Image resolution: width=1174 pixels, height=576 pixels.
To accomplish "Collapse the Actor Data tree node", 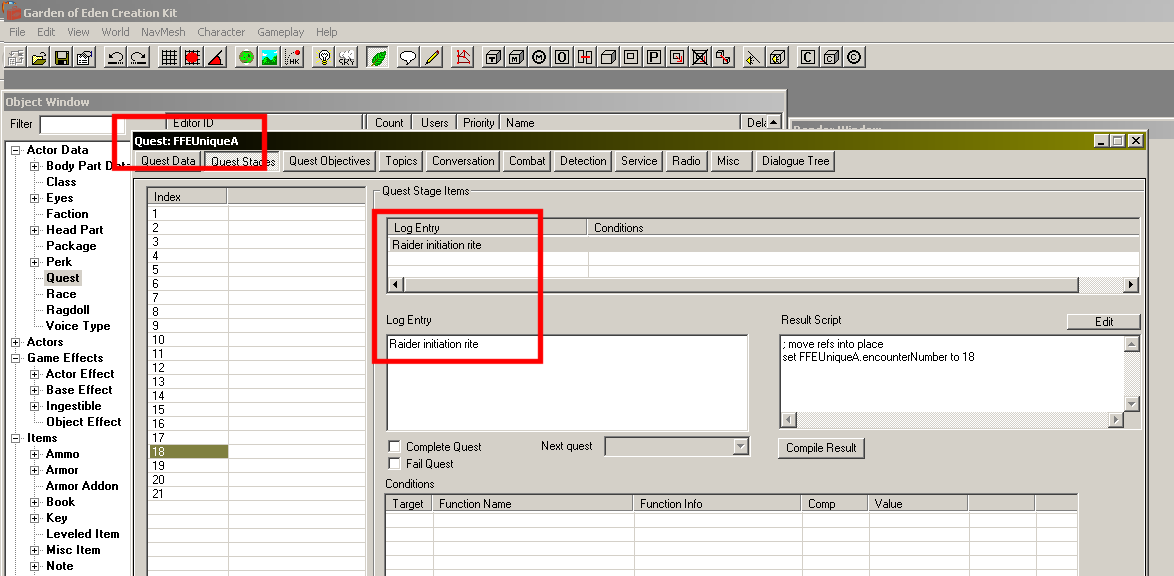I will coord(15,150).
